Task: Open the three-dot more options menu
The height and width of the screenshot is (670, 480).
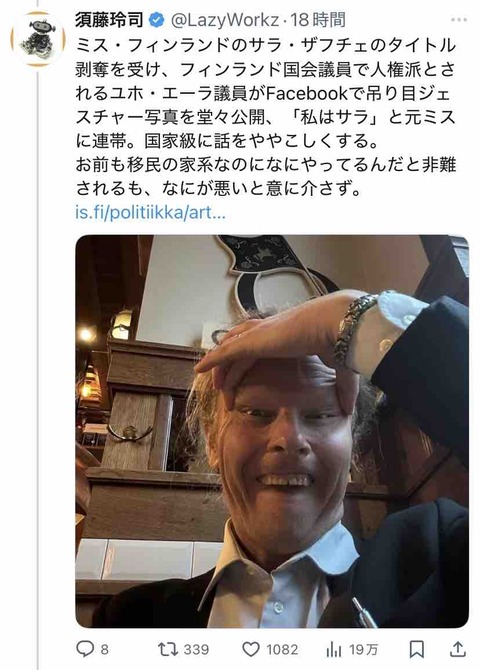Action: tap(459, 20)
